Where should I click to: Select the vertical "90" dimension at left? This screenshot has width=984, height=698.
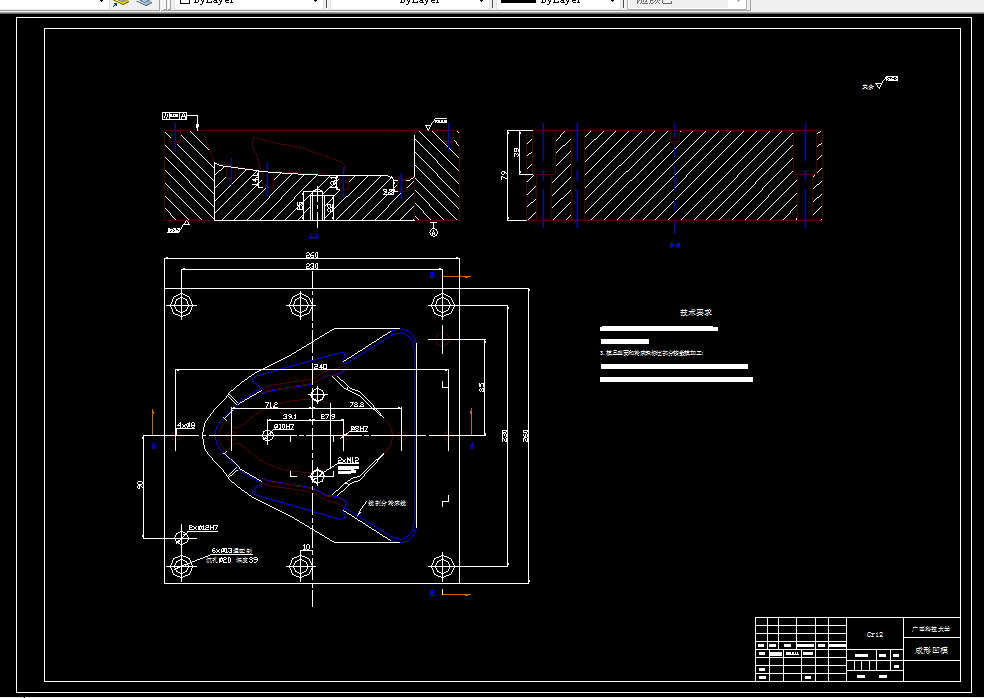coord(140,485)
